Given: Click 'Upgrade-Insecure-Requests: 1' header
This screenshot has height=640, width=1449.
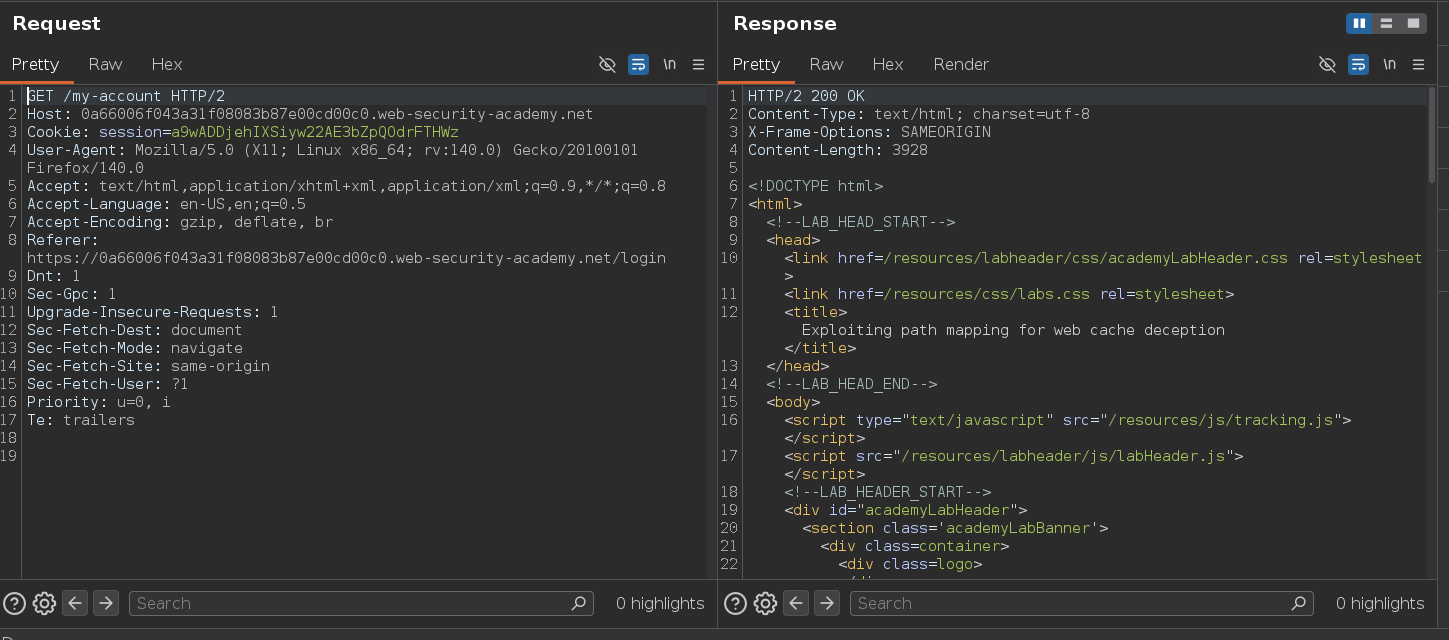Looking at the screenshot, I should point(152,312).
